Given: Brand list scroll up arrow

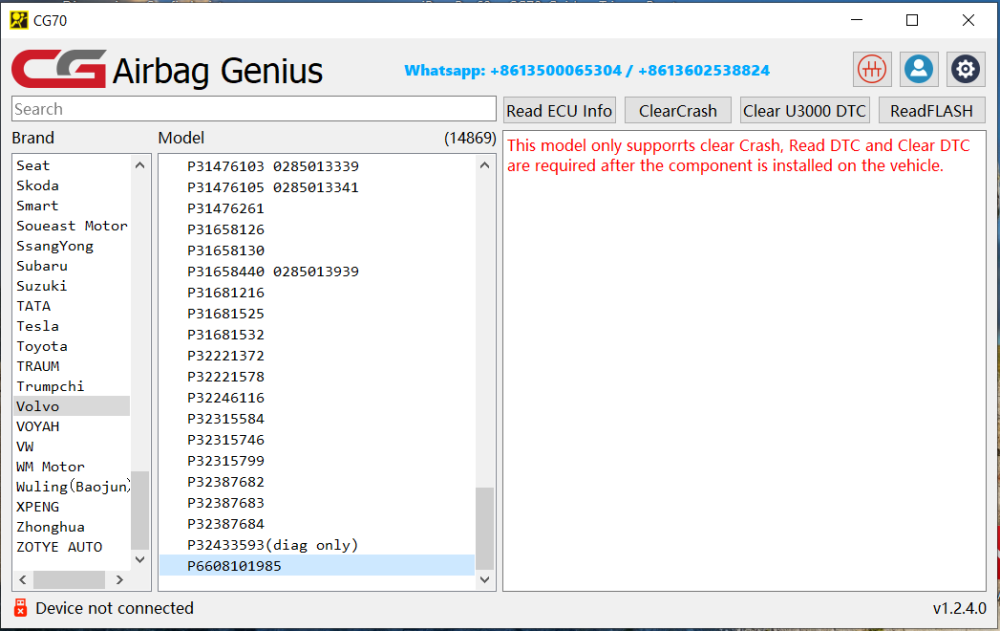Looking at the screenshot, I should 140,165.
